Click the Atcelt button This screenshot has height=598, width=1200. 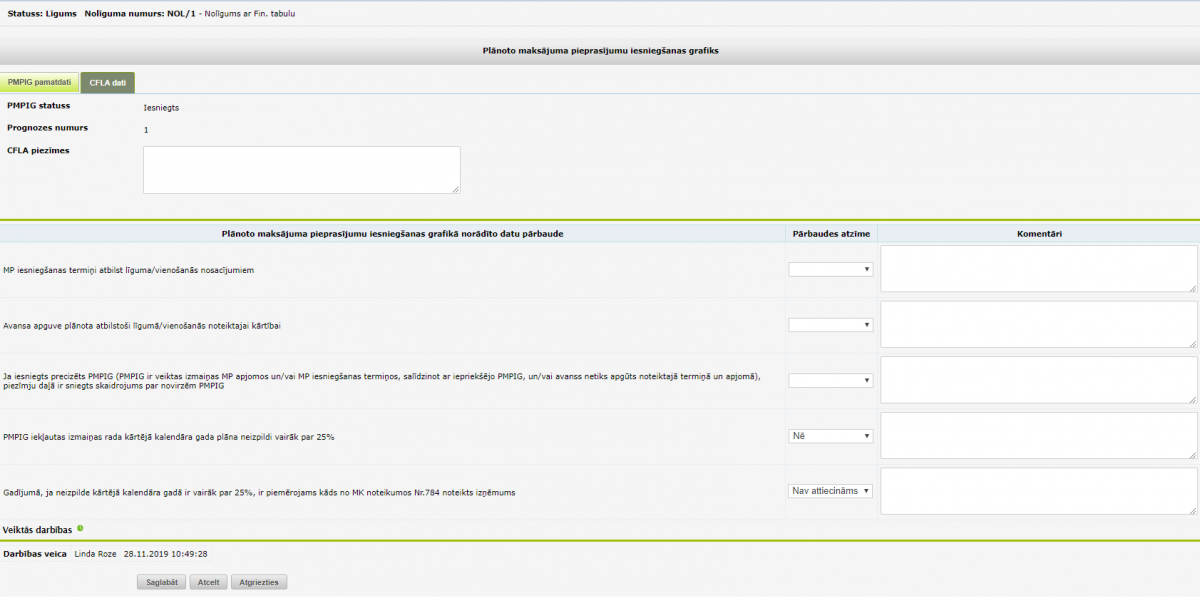[208, 582]
